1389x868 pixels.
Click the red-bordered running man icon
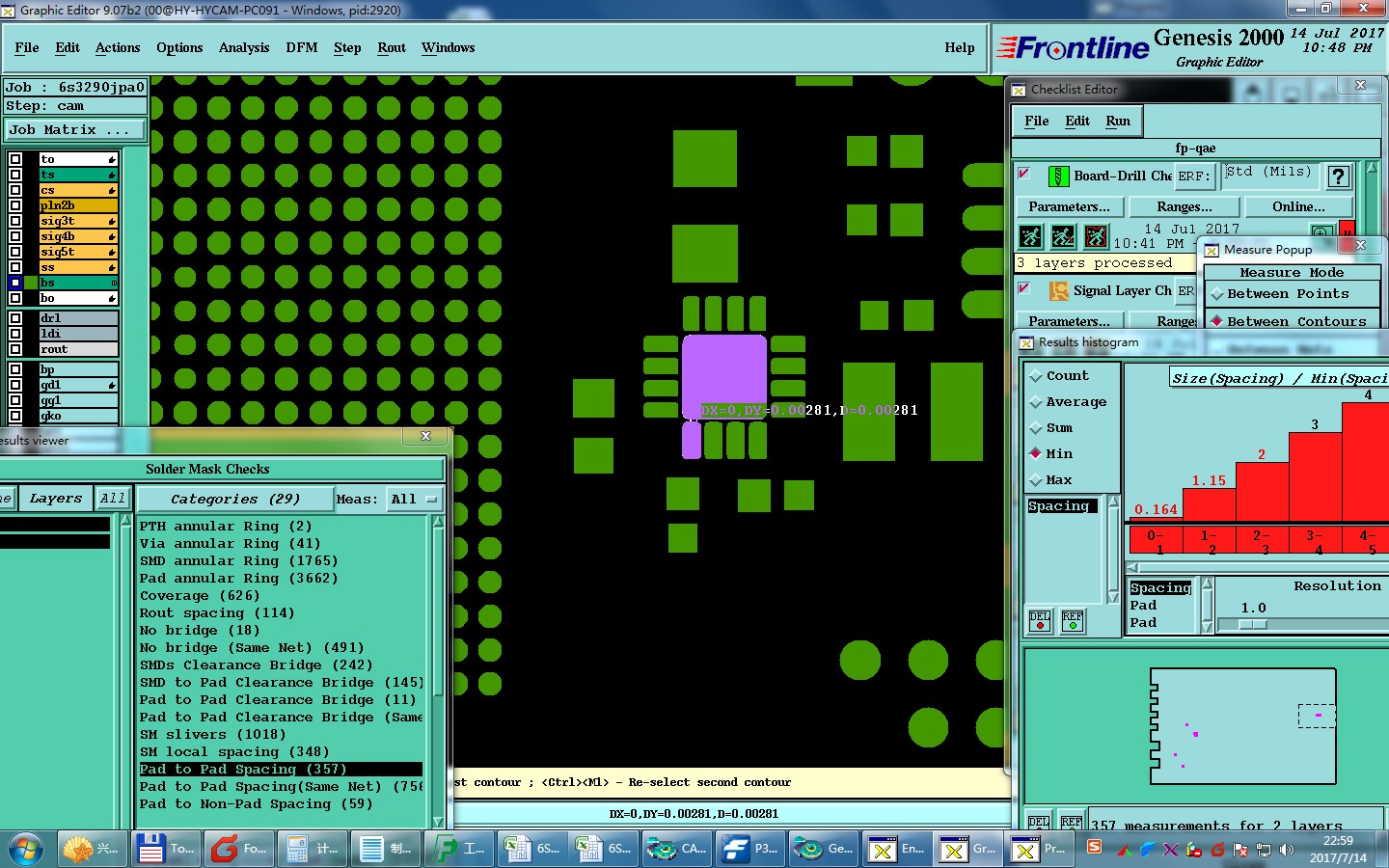1096,236
